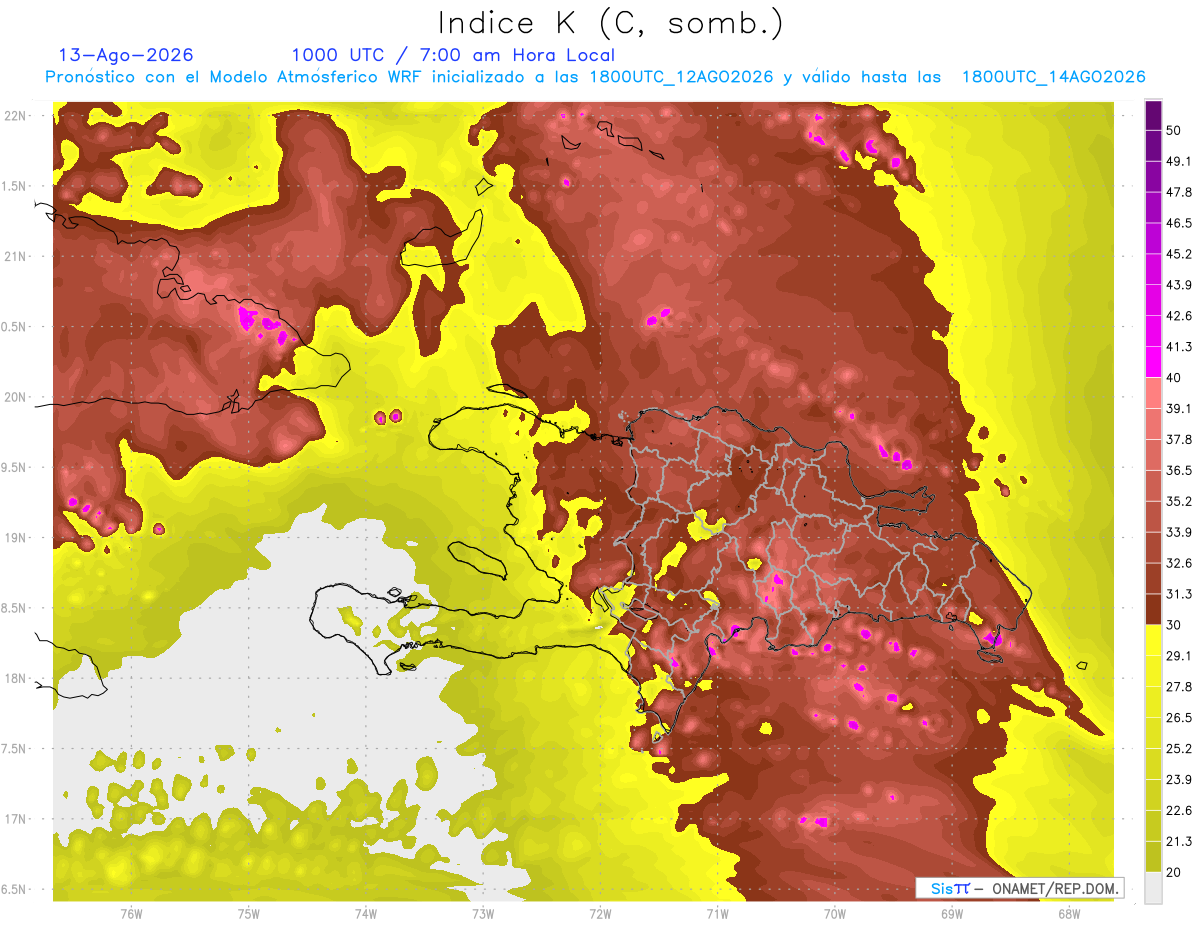Viewport: 1200px width, 927px height.
Task: Click the "39.1" colorbar value
Action: [1179, 408]
